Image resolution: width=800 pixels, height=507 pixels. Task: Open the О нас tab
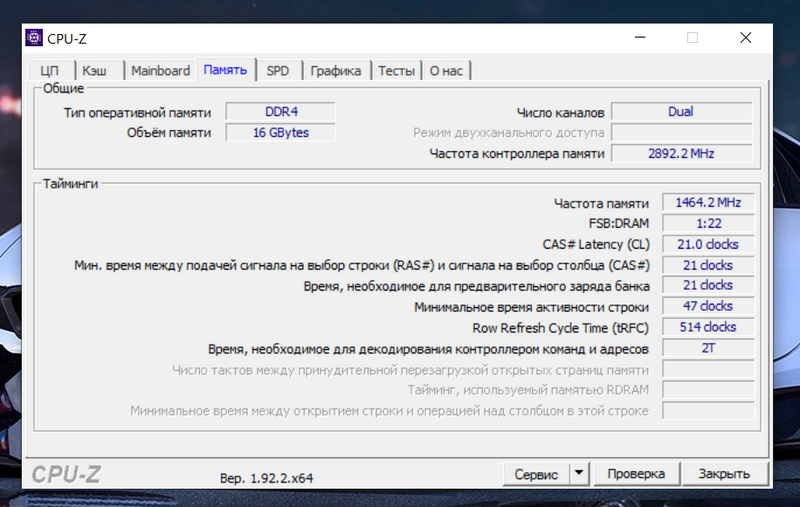coord(446,71)
